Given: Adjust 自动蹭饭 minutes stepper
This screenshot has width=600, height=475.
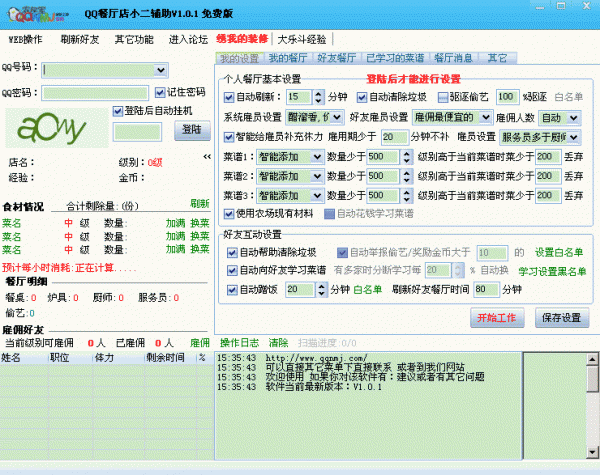Looking at the screenshot, I should pyautogui.click(x=322, y=290).
